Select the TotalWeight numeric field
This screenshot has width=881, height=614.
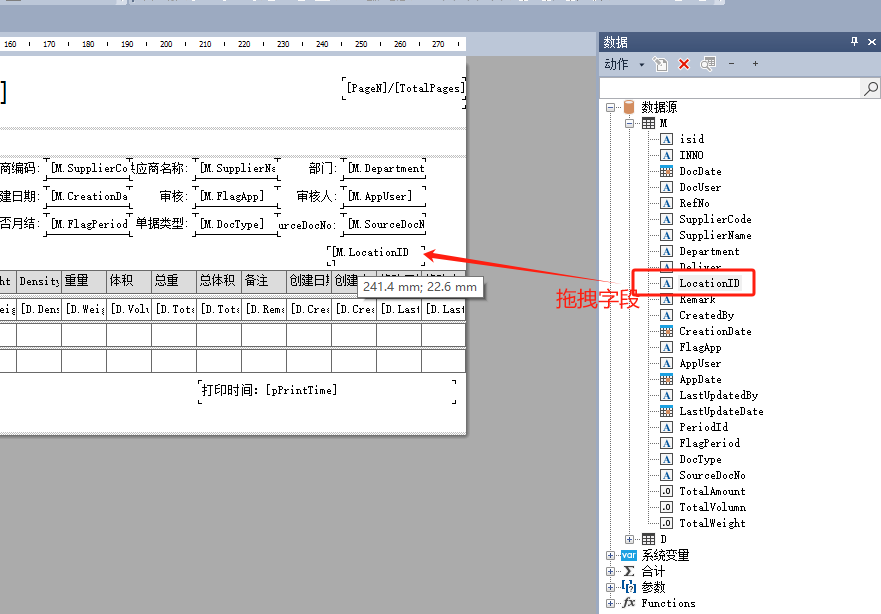click(x=712, y=523)
